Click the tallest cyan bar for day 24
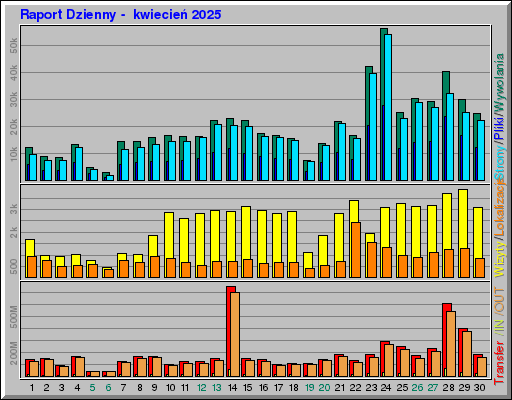 [x=388, y=107]
